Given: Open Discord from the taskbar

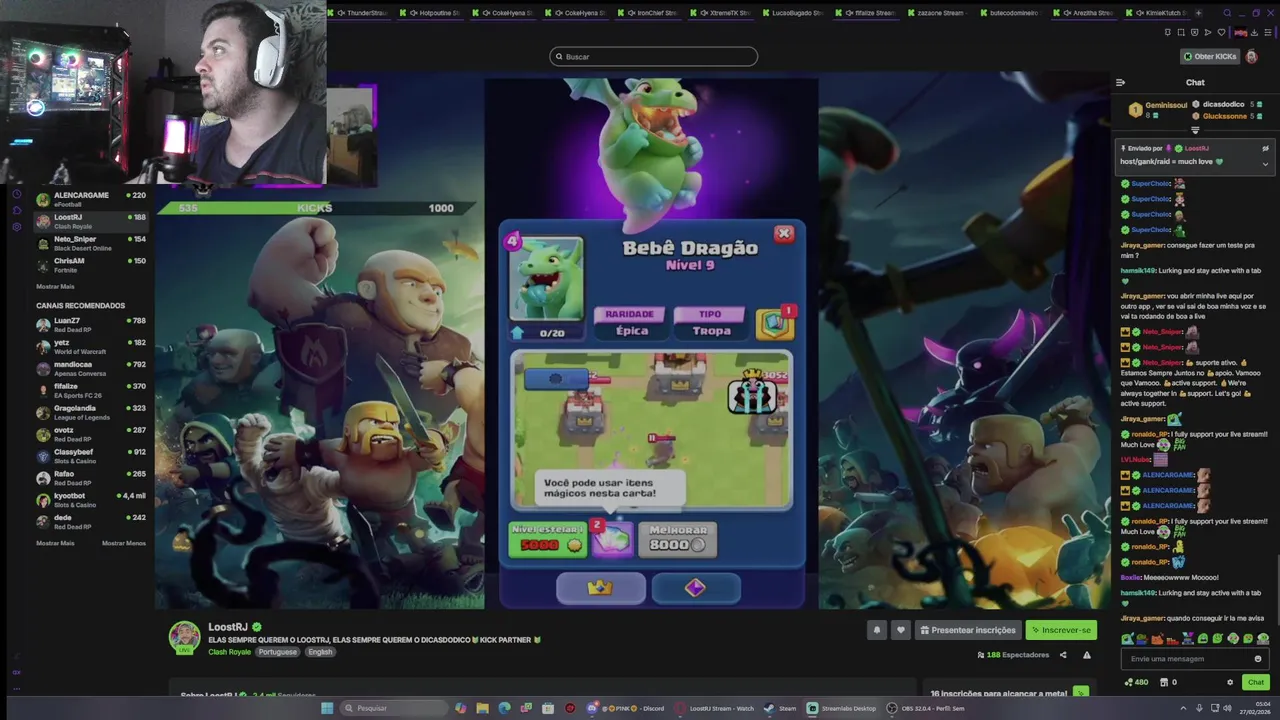Looking at the screenshot, I should tap(627, 708).
